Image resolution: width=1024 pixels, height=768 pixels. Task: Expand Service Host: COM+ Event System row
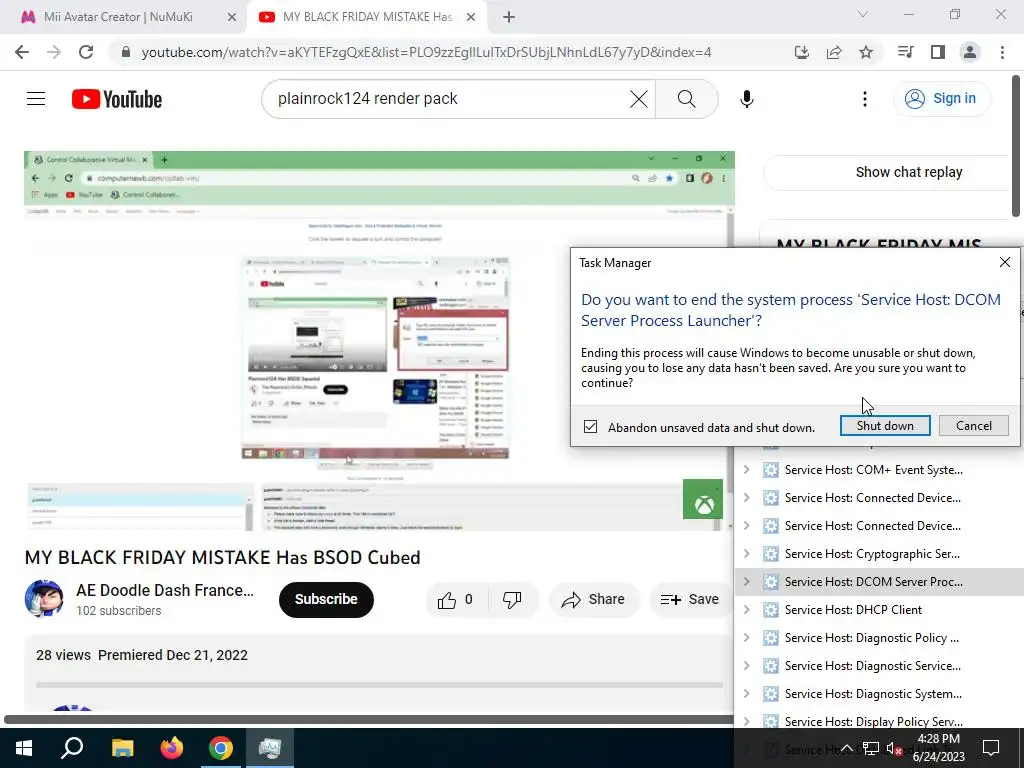click(746, 470)
